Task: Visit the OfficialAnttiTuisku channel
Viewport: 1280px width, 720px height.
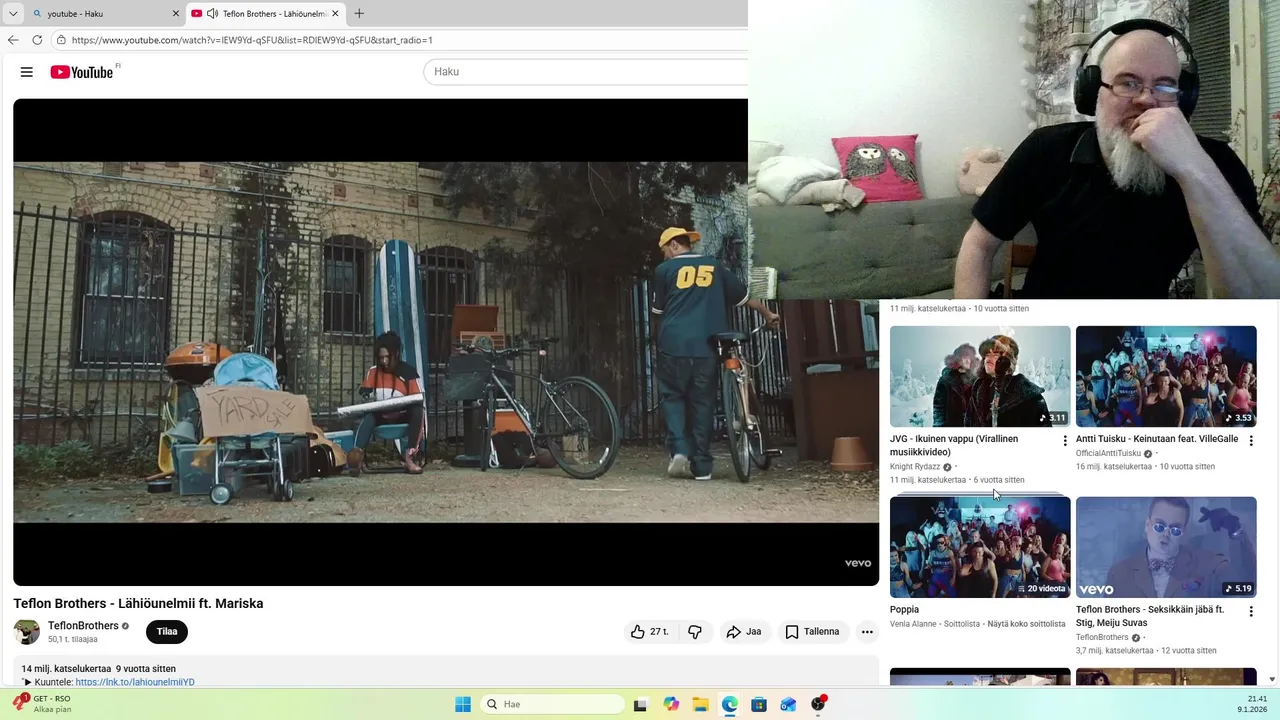Action: [x=1108, y=453]
